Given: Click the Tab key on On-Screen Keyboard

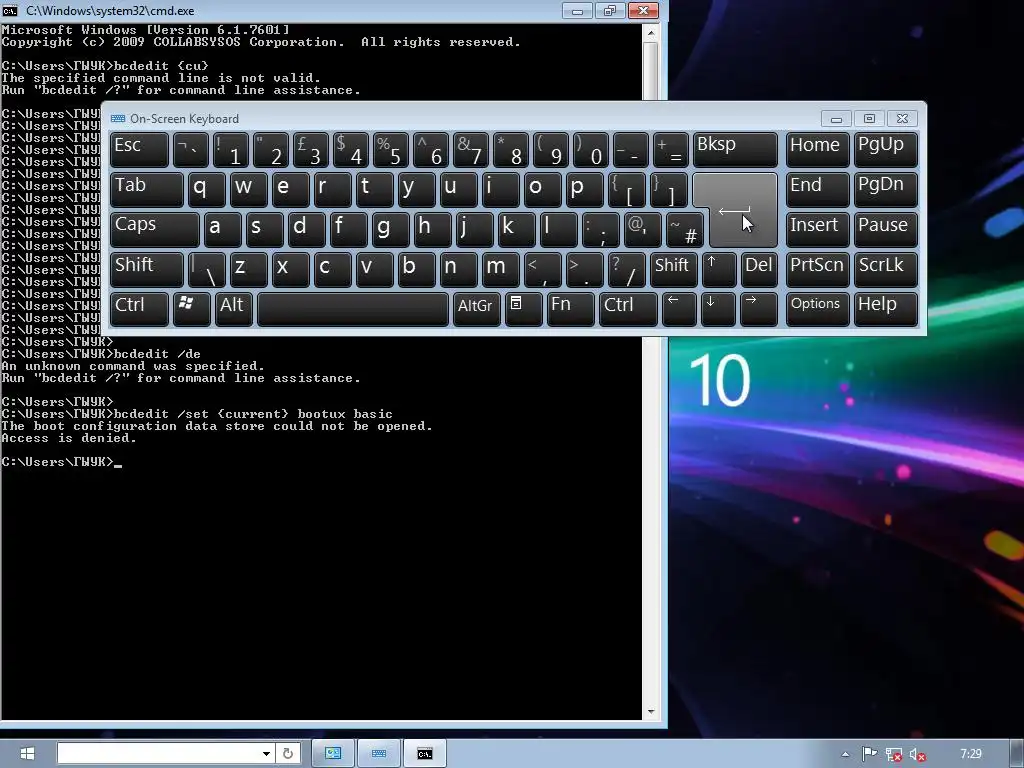Looking at the screenshot, I should click(146, 190).
